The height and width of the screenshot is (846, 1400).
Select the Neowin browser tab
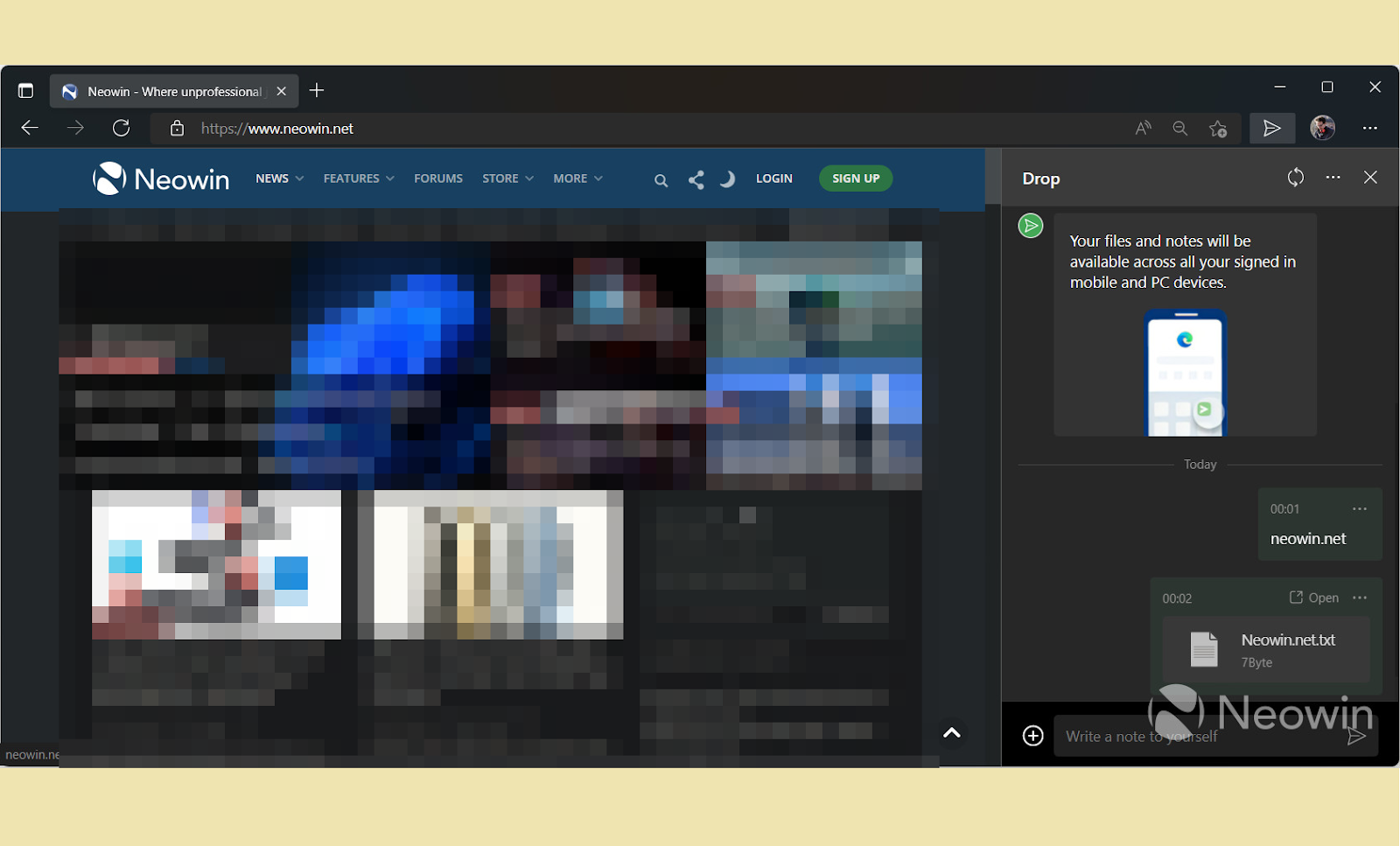[x=174, y=91]
